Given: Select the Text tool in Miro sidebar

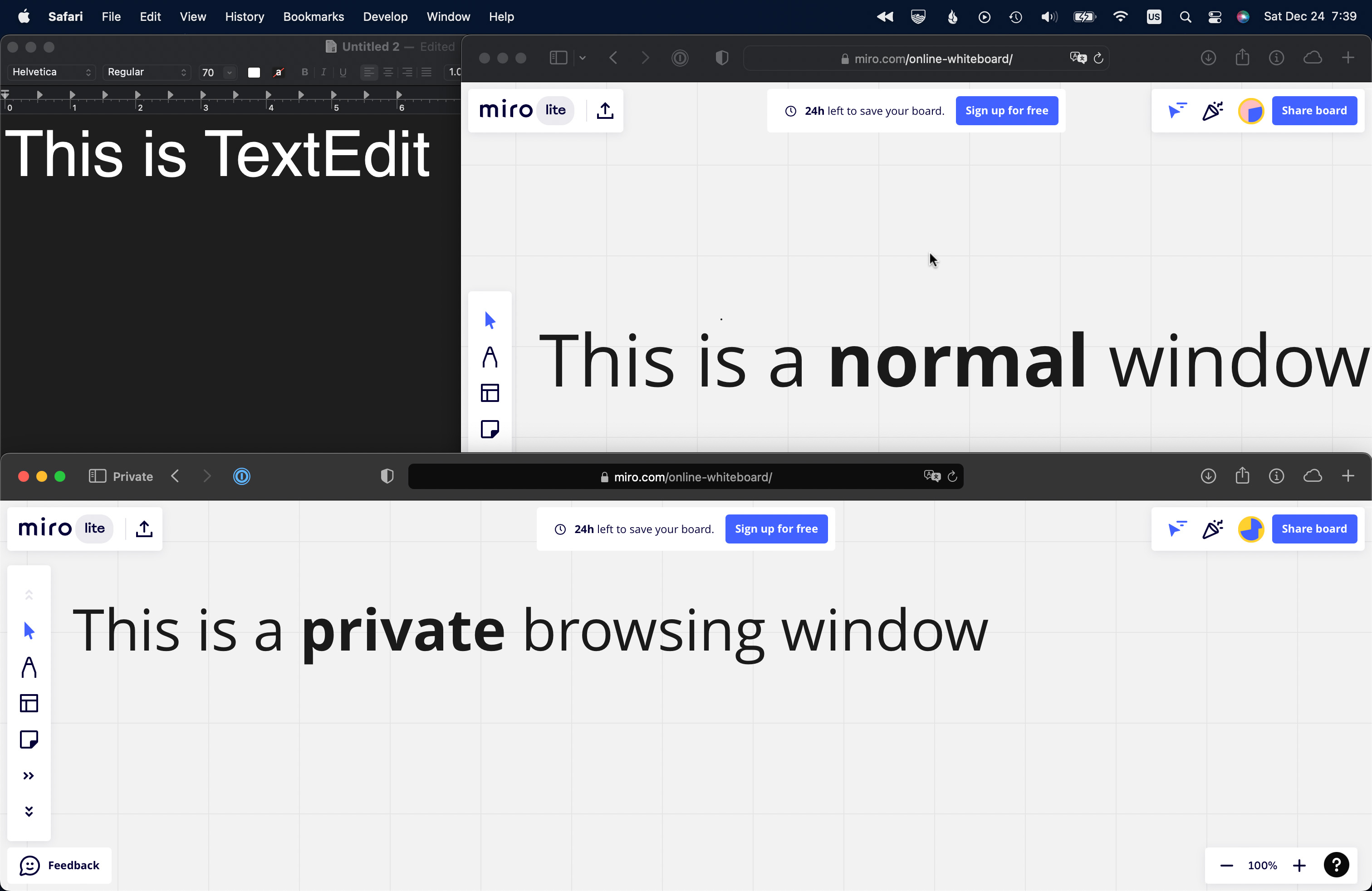Looking at the screenshot, I should (29, 668).
